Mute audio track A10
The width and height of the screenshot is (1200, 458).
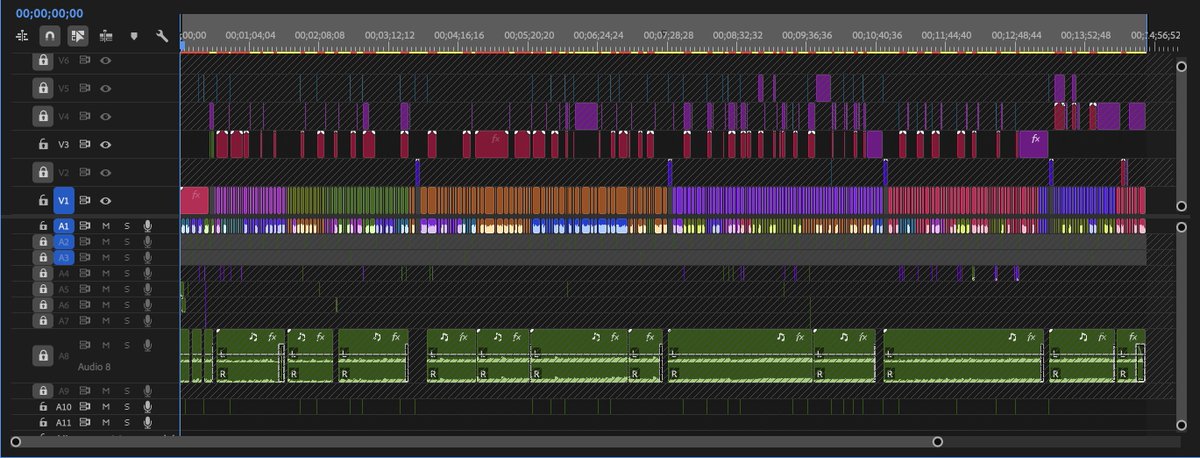[x=106, y=407]
